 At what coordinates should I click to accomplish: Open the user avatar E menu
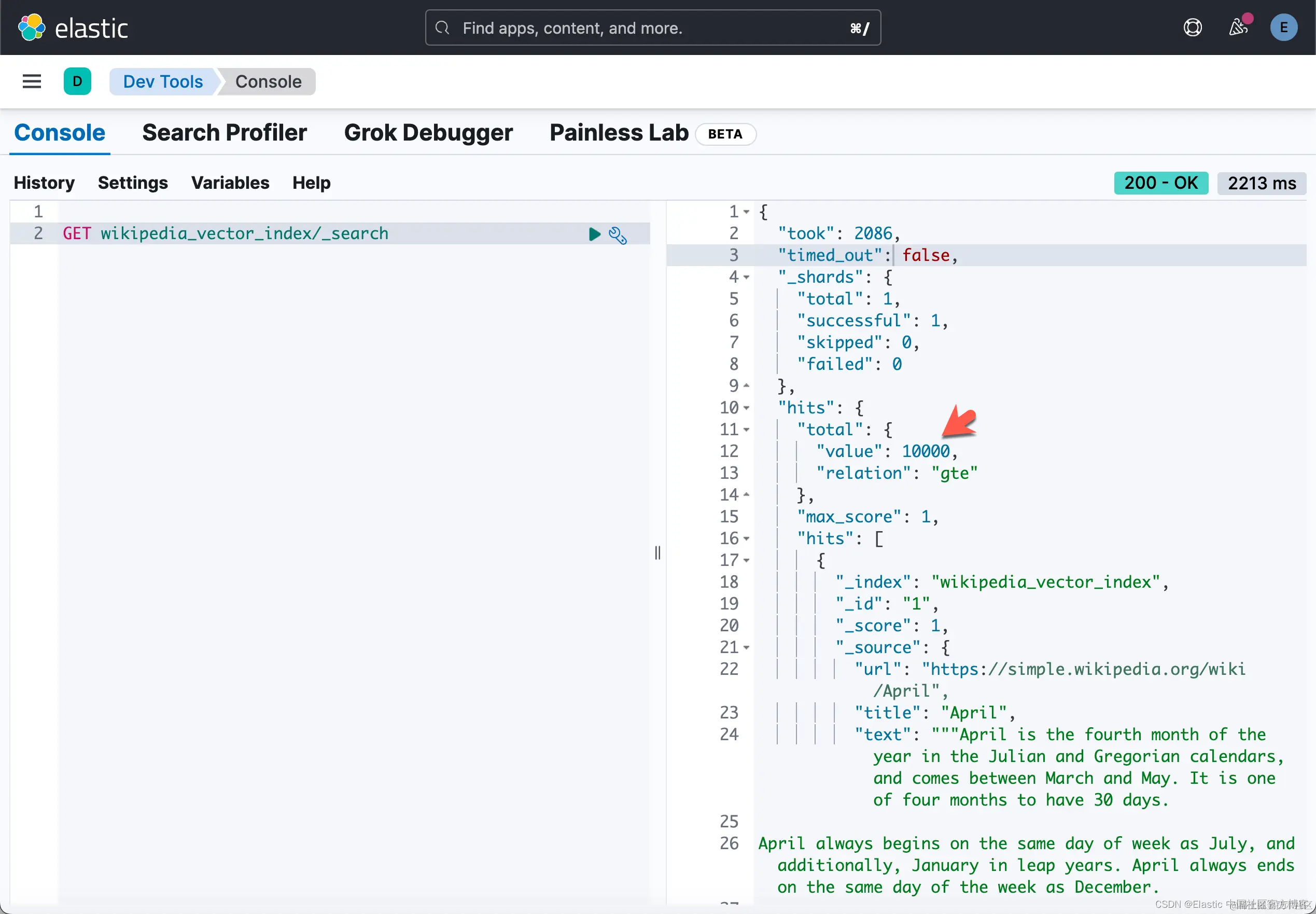point(1283,27)
